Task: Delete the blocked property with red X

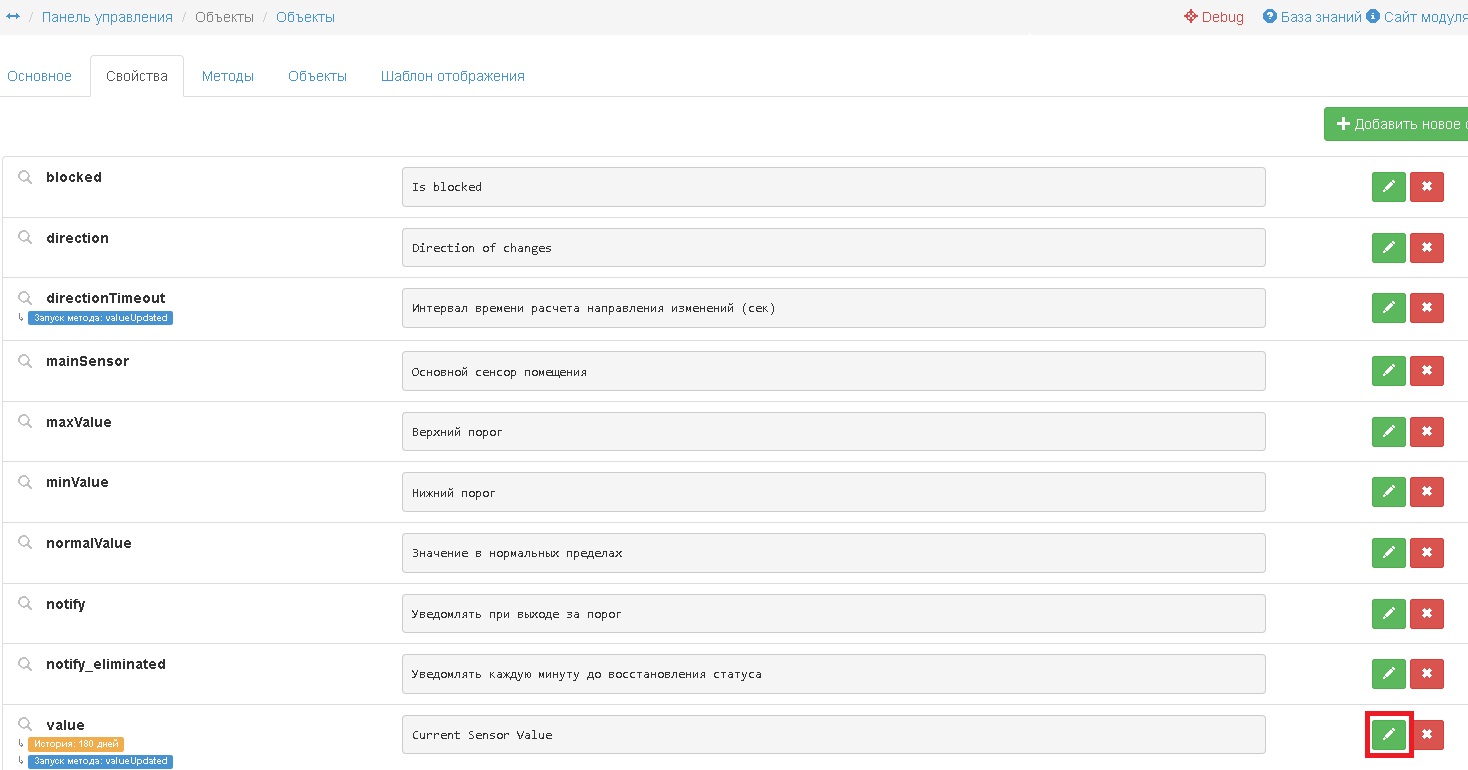Action: coord(1427,187)
